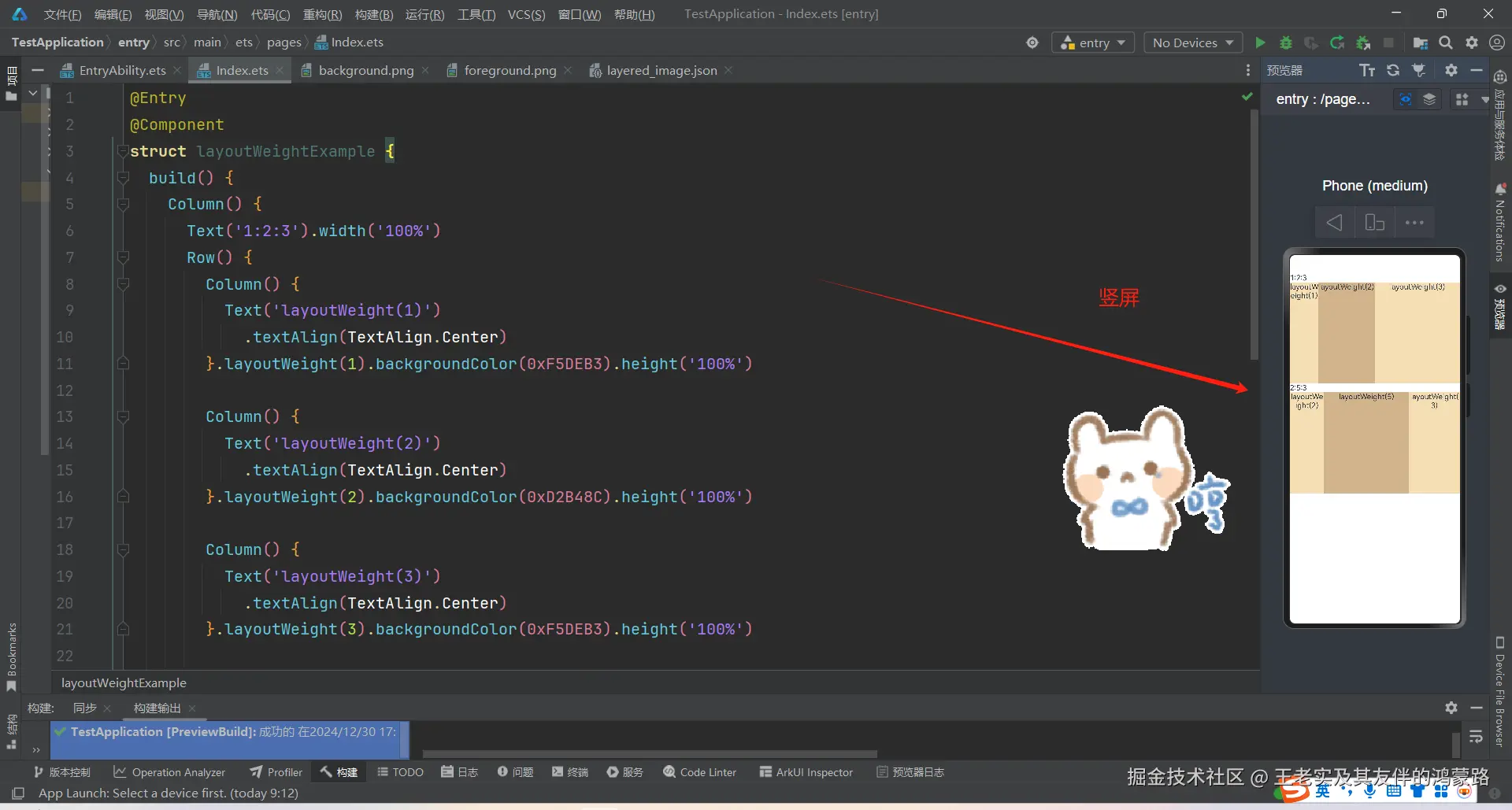Open more preview options ellipsis
The height and width of the screenshot is (810, 1512).
(1415, 223)
